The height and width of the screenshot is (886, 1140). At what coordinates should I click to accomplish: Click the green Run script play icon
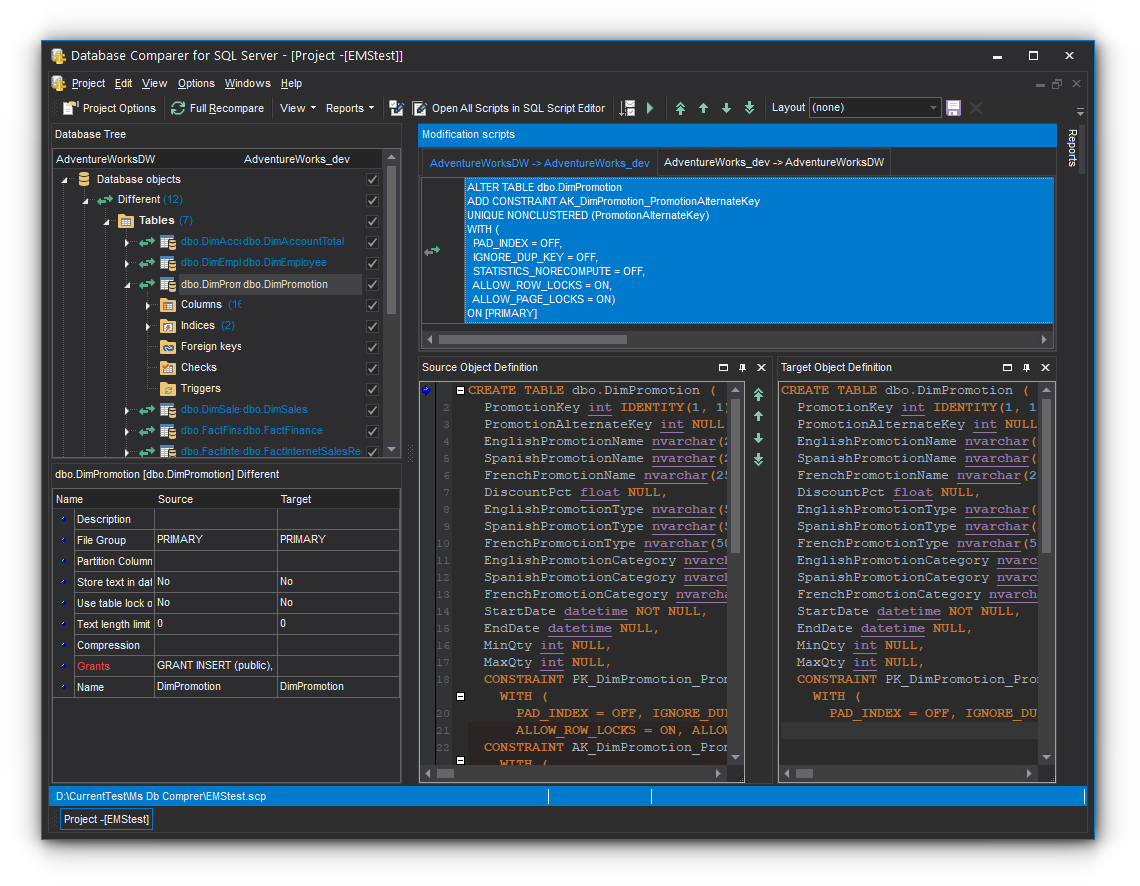tap(650, 108)
